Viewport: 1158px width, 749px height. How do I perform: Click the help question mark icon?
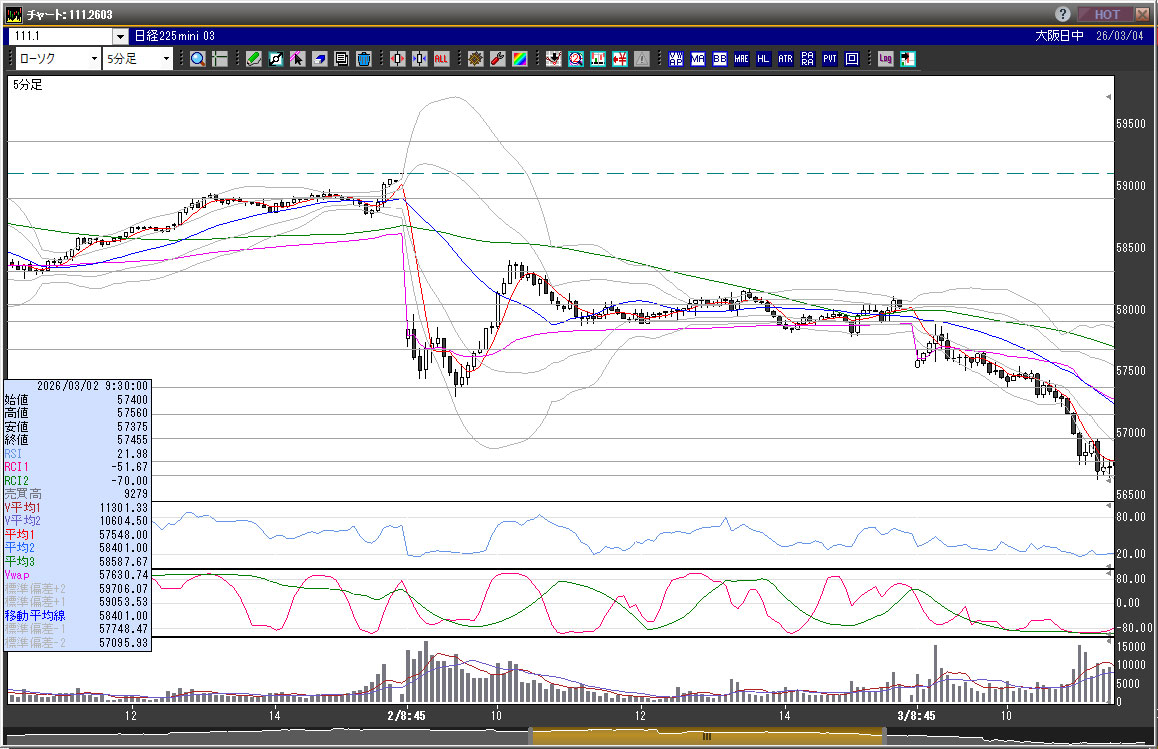point(1062,14)
